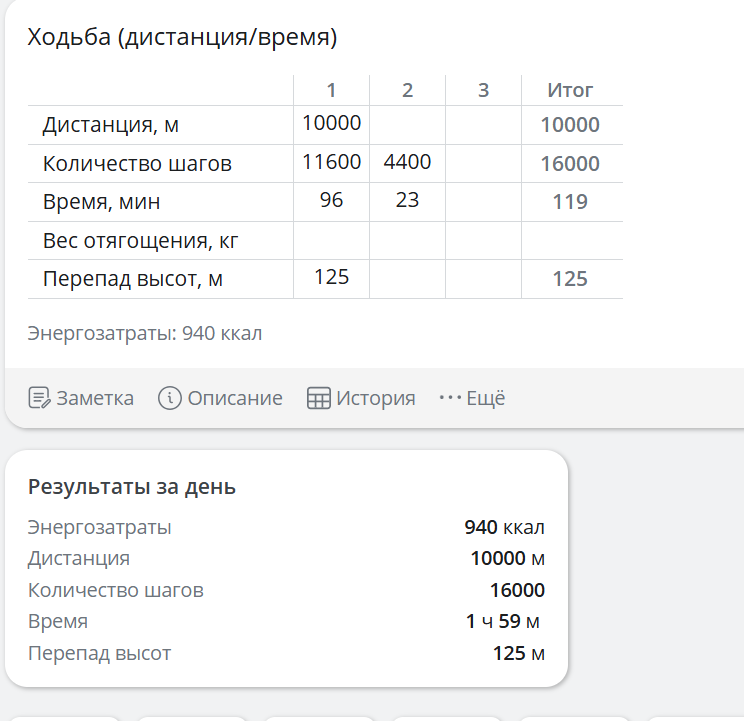Edit the Количество шагов set 1 value 11600
This screenshot has height=721, width=744.
pyautogui.click(x=332, y=162)
